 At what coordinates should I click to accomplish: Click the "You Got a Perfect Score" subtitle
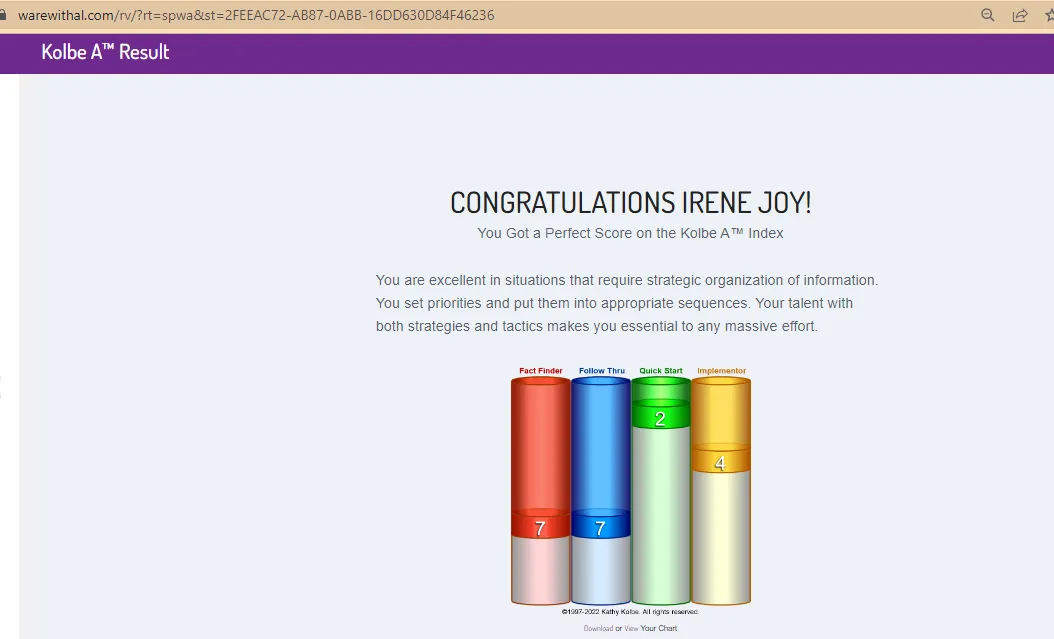click(631, 233)
